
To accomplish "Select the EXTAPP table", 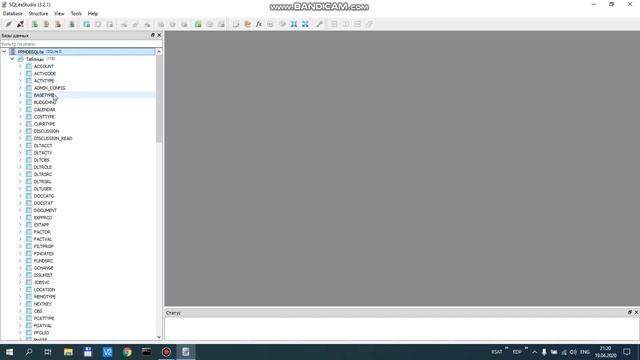I will 41,225.
